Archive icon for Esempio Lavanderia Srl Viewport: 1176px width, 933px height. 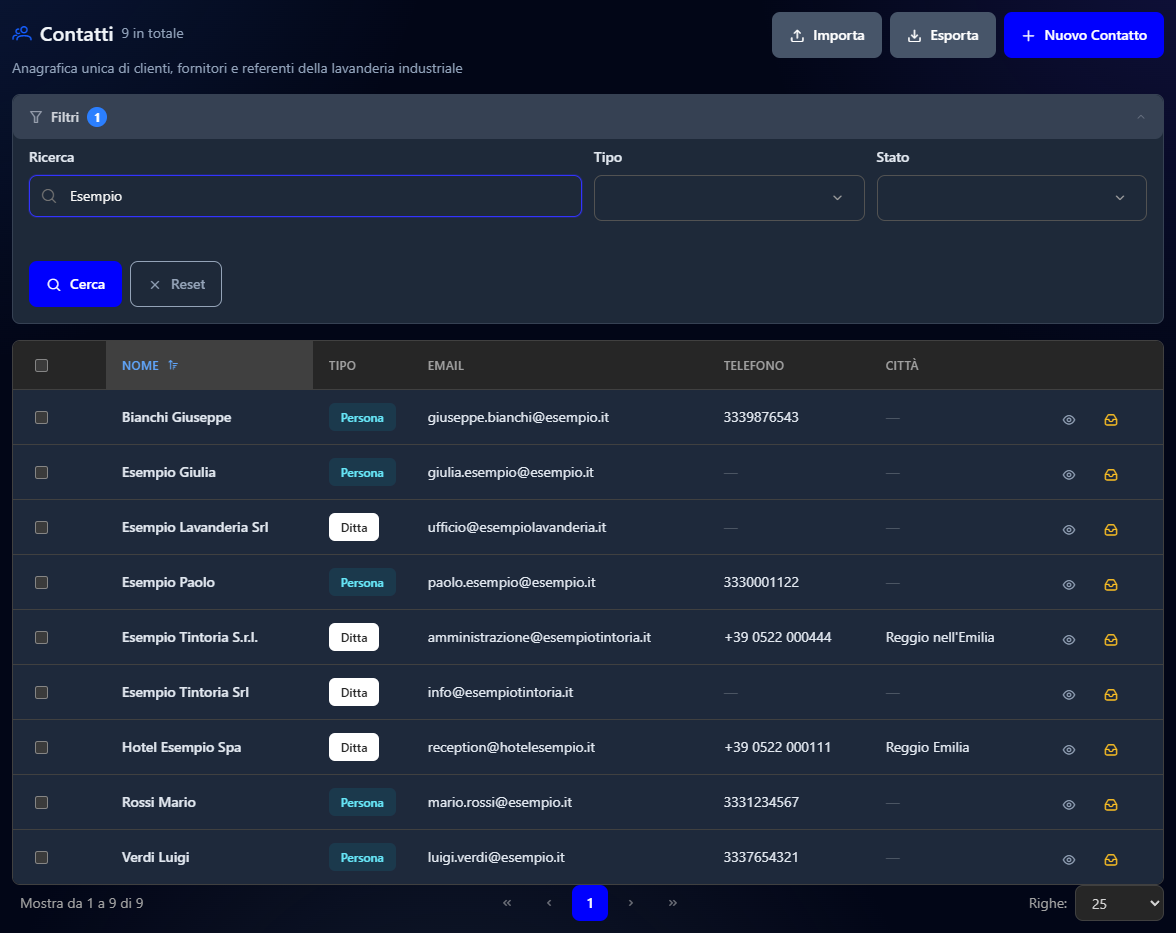(1111, 530)
